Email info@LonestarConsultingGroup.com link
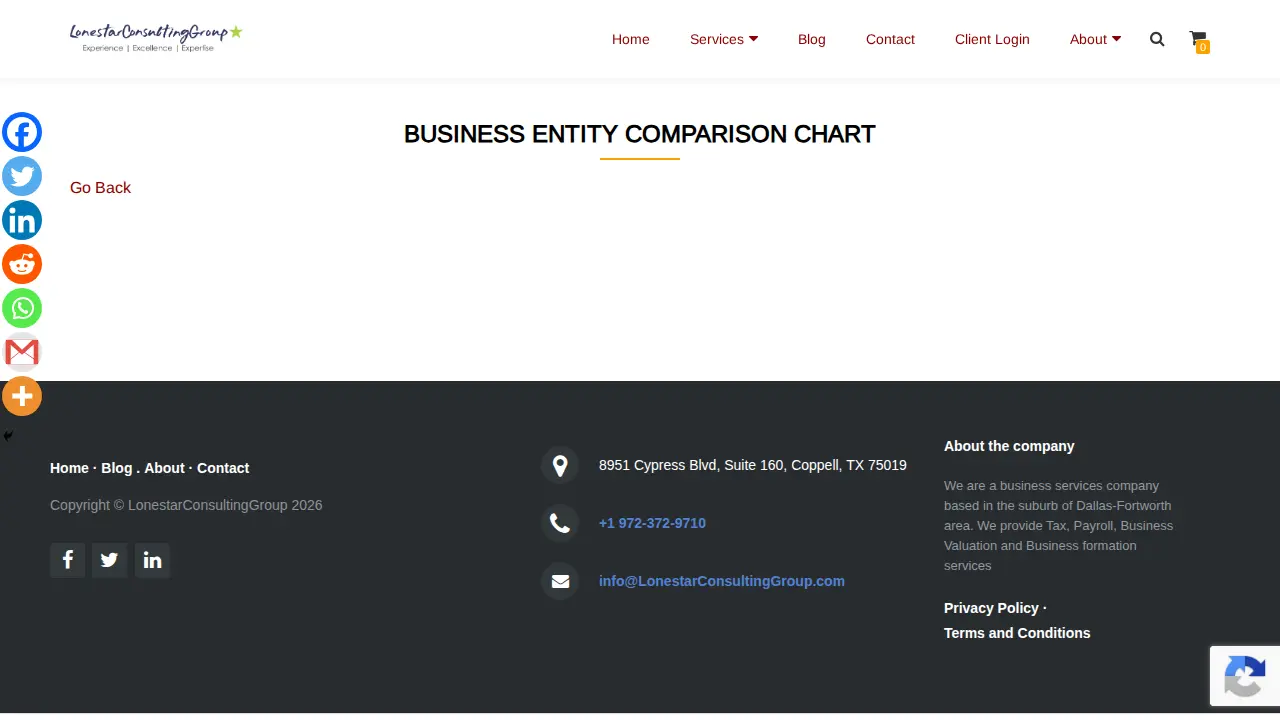 [x=722, y=581]
